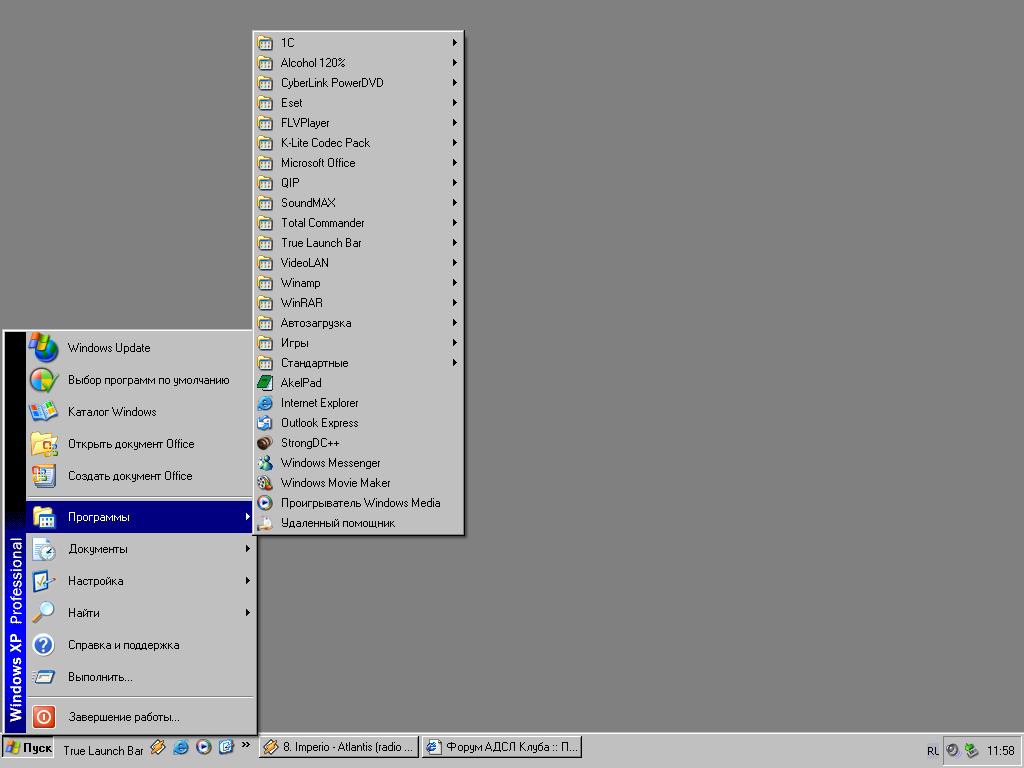Click the Проигрыватель Windows Media play icon
Viewport: 1024px width, 768px height.
(264, 503)
